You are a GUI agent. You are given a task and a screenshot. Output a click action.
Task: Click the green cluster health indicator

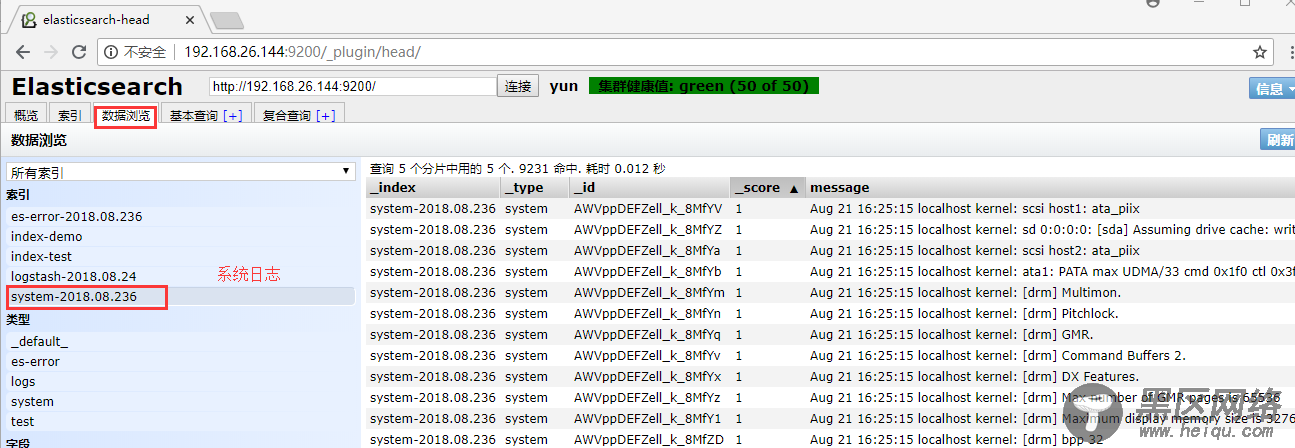pyautogui.click(x=704, y=86)
